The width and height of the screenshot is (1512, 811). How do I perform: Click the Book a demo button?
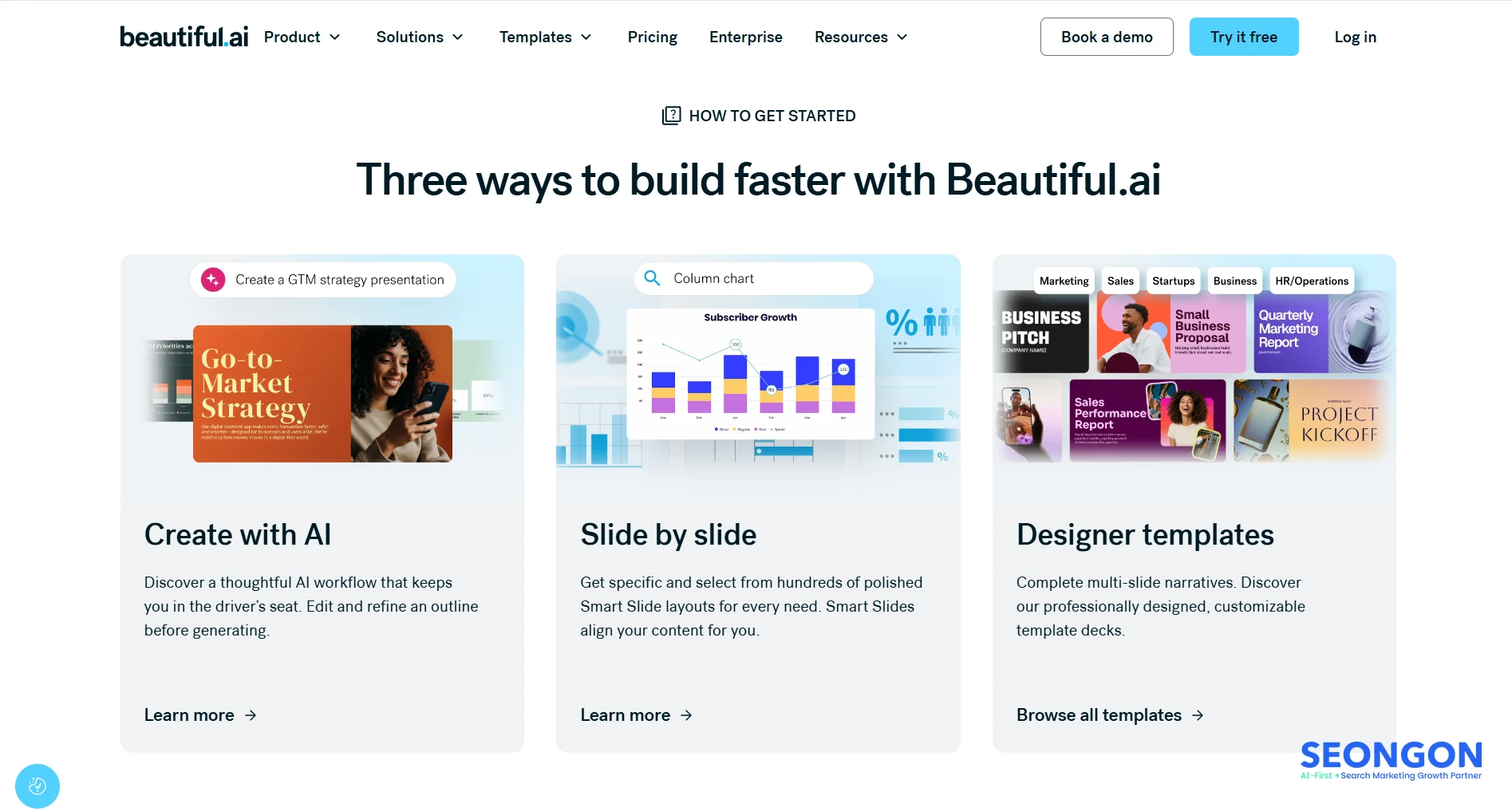pyautogui.click(x=1107, y=37)
